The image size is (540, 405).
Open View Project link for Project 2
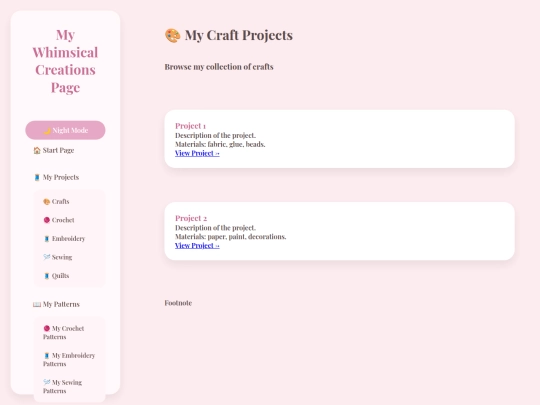pyautogui.click(x=197, y=246)
